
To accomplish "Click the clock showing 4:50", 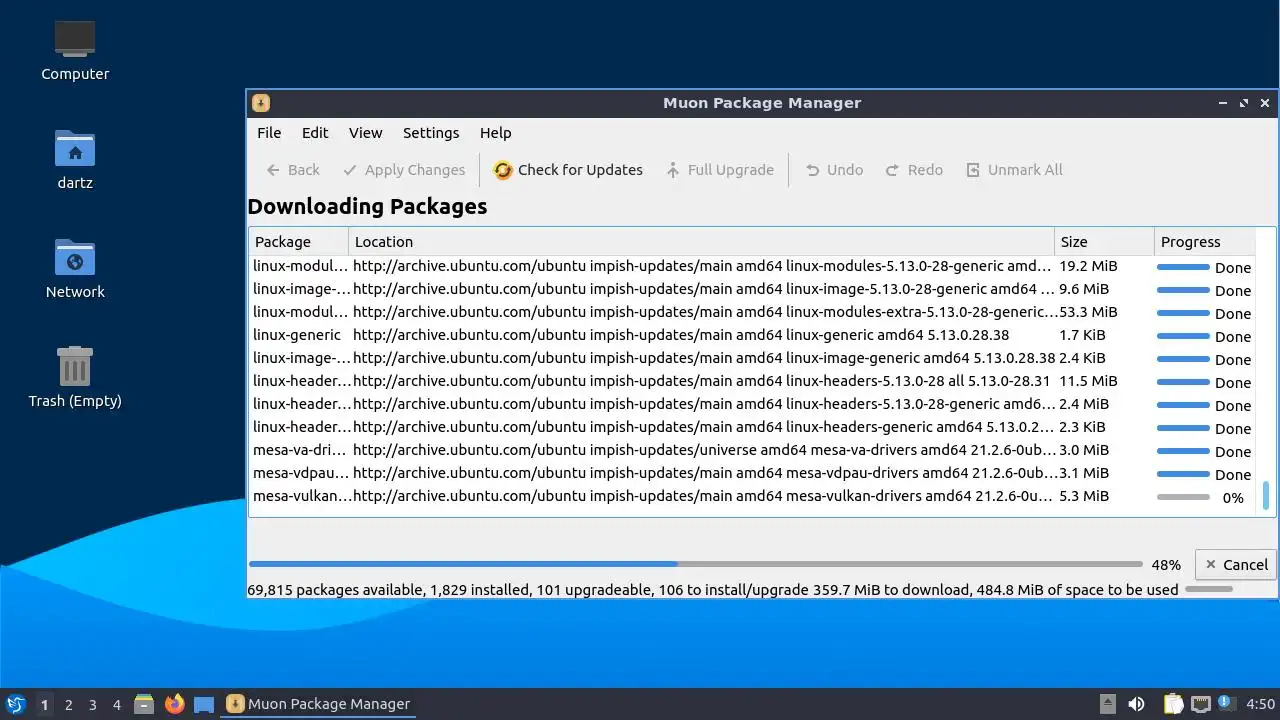I will [1260, 704].
